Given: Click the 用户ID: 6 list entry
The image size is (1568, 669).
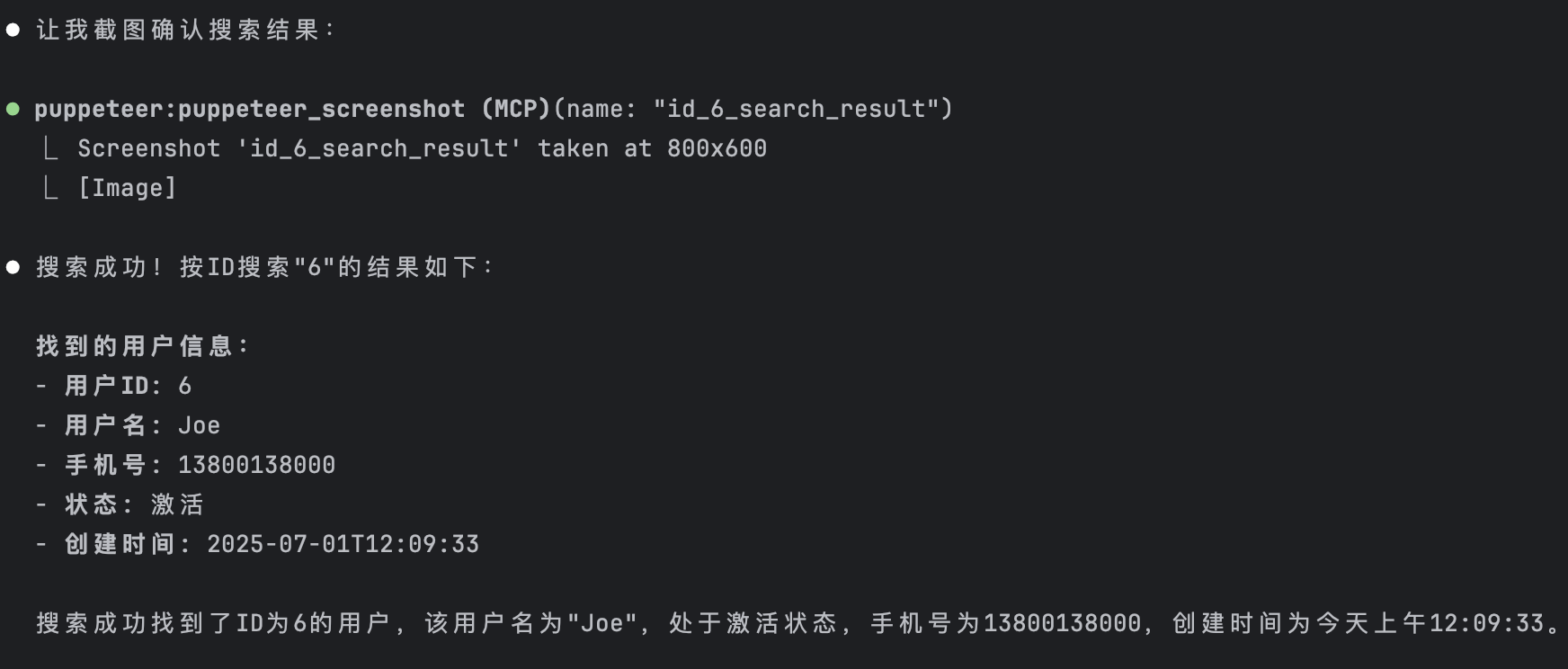Looking at the screenshot, I should point(128,386).
